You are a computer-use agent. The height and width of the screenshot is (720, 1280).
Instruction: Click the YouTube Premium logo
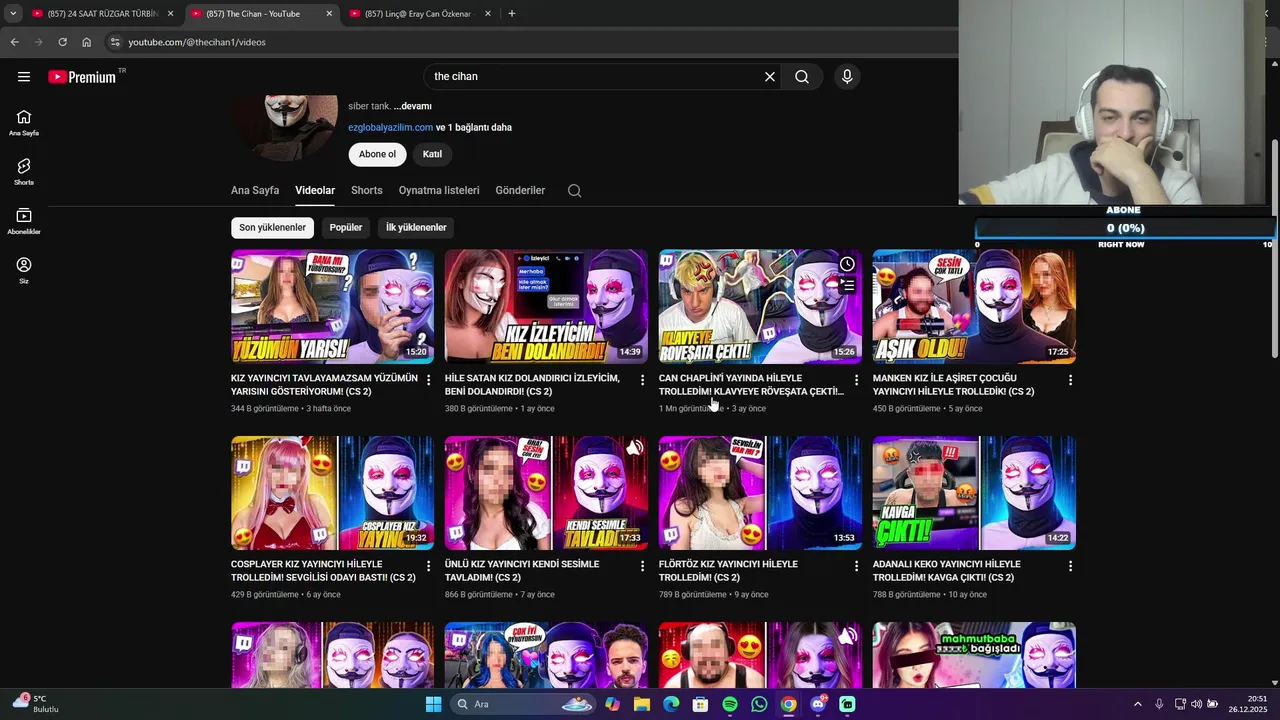[82, 77]
